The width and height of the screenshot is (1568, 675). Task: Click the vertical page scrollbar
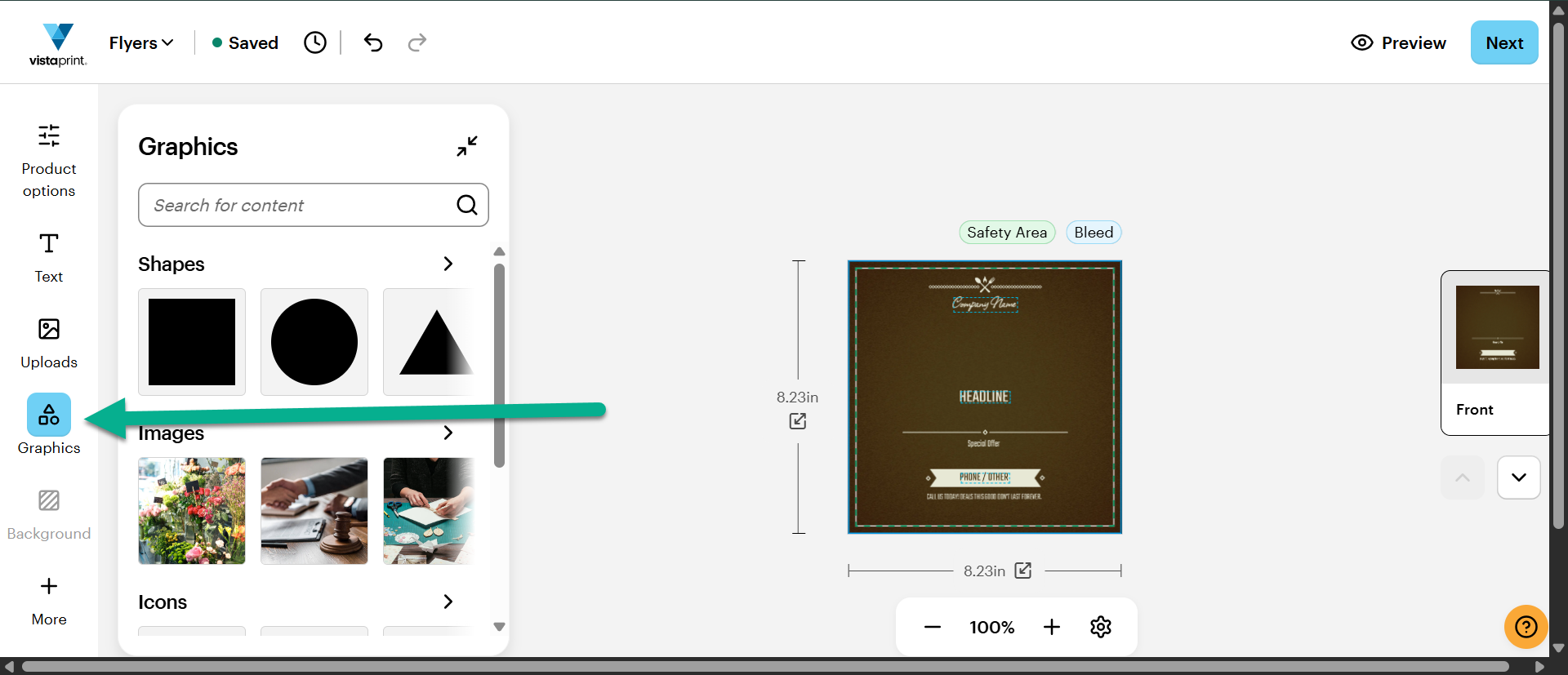coord(1558,275)
